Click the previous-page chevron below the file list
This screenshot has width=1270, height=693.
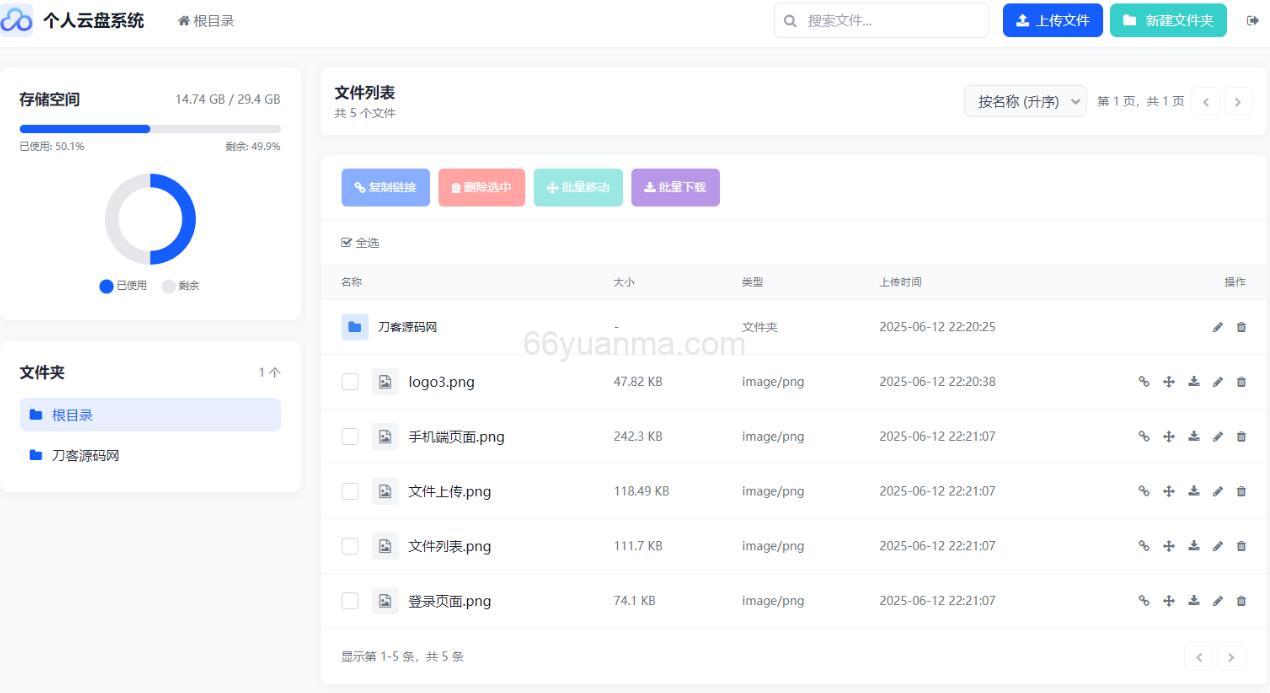point(1199,657)
